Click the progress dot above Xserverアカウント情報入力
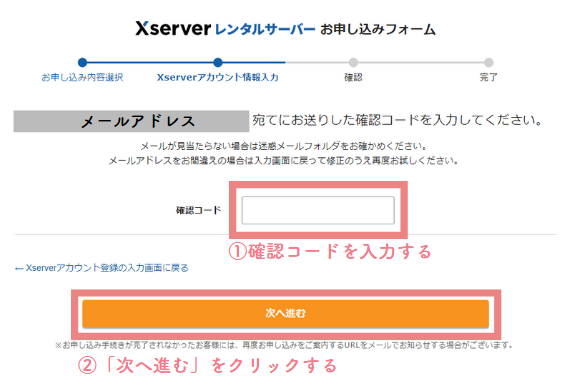 tap(218, 62)
